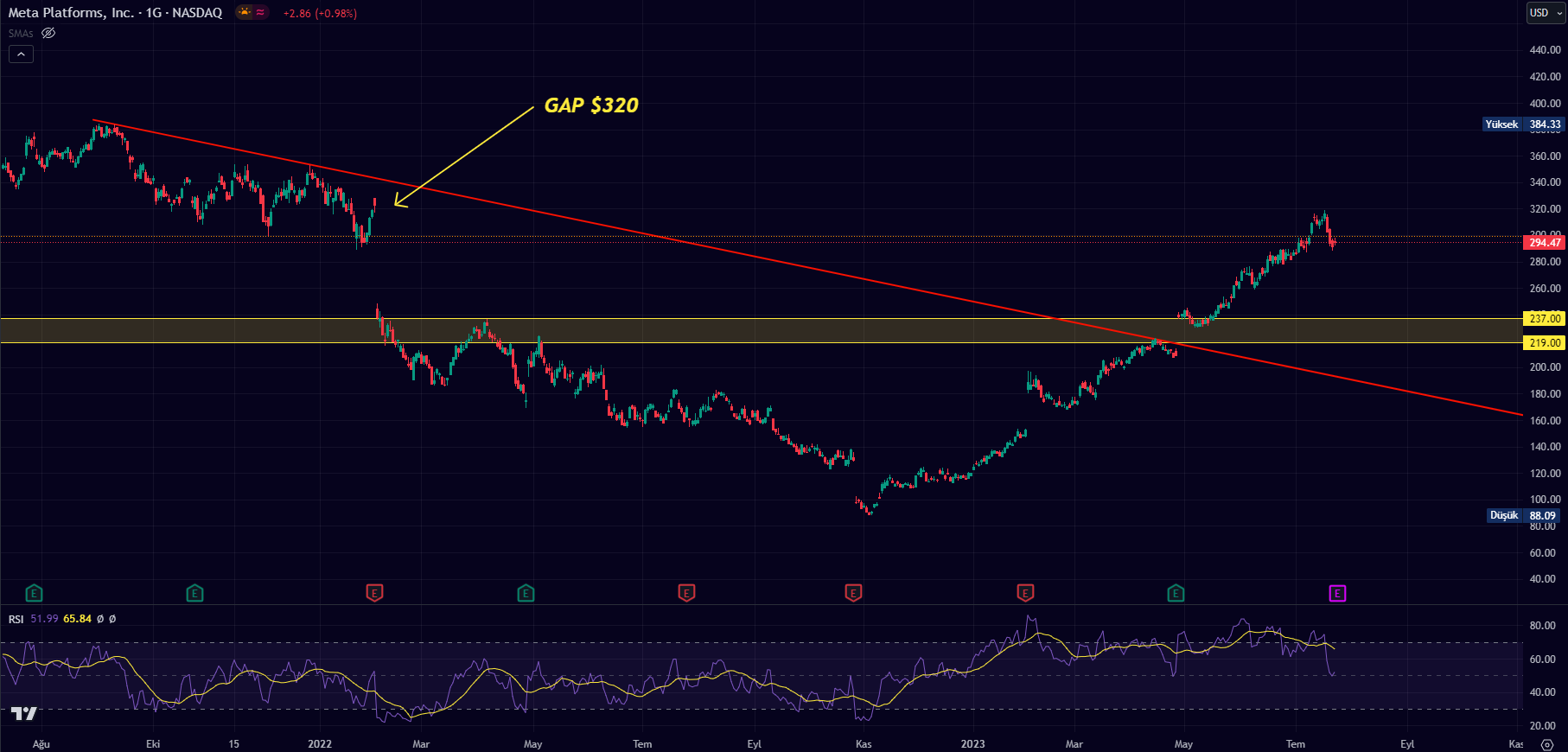Click the RSI value 51.99
This screenshot has width=1568, height=752.
(44, 619)
